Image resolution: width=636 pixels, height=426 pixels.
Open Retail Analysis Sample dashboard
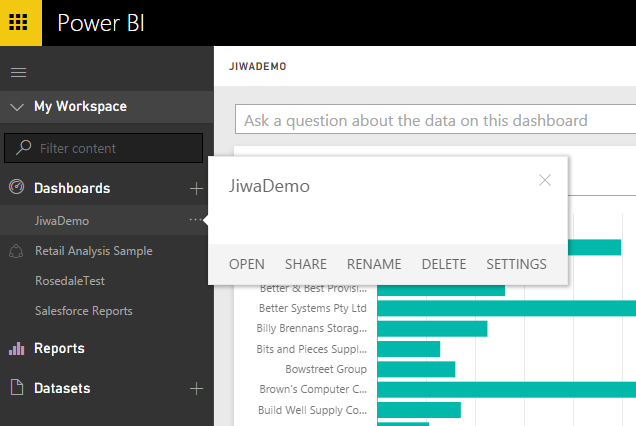(94, 251)
